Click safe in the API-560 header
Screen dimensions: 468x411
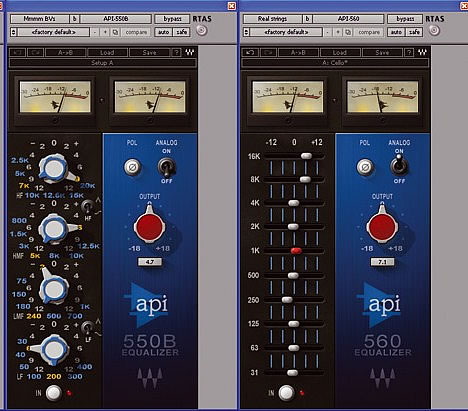[x=414, y=32]
